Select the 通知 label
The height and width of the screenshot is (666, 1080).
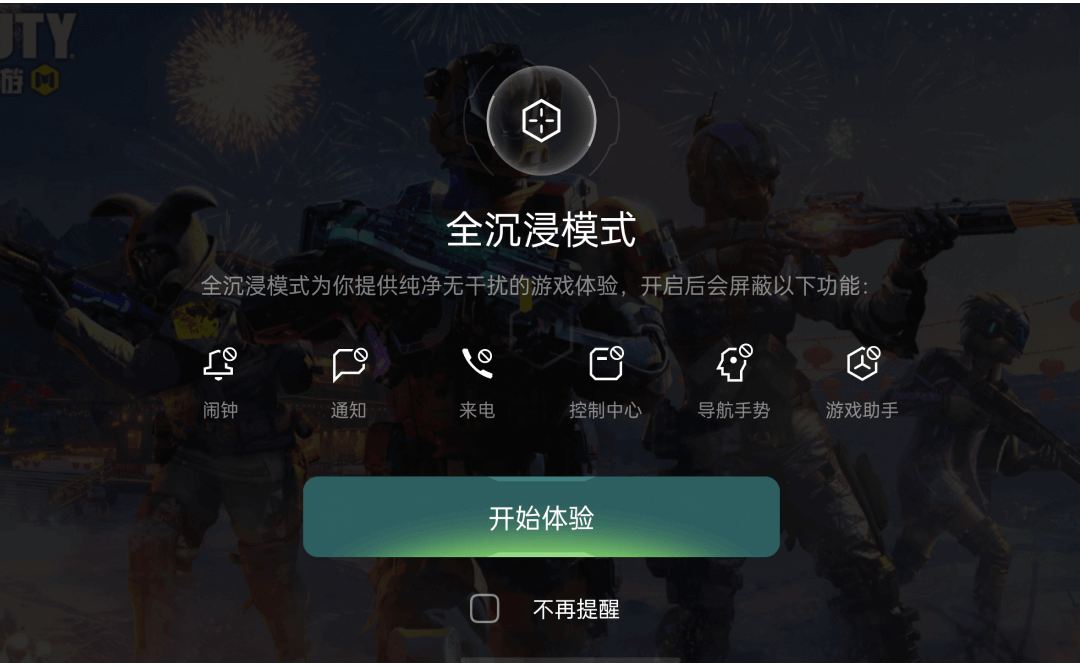[349, 410]
